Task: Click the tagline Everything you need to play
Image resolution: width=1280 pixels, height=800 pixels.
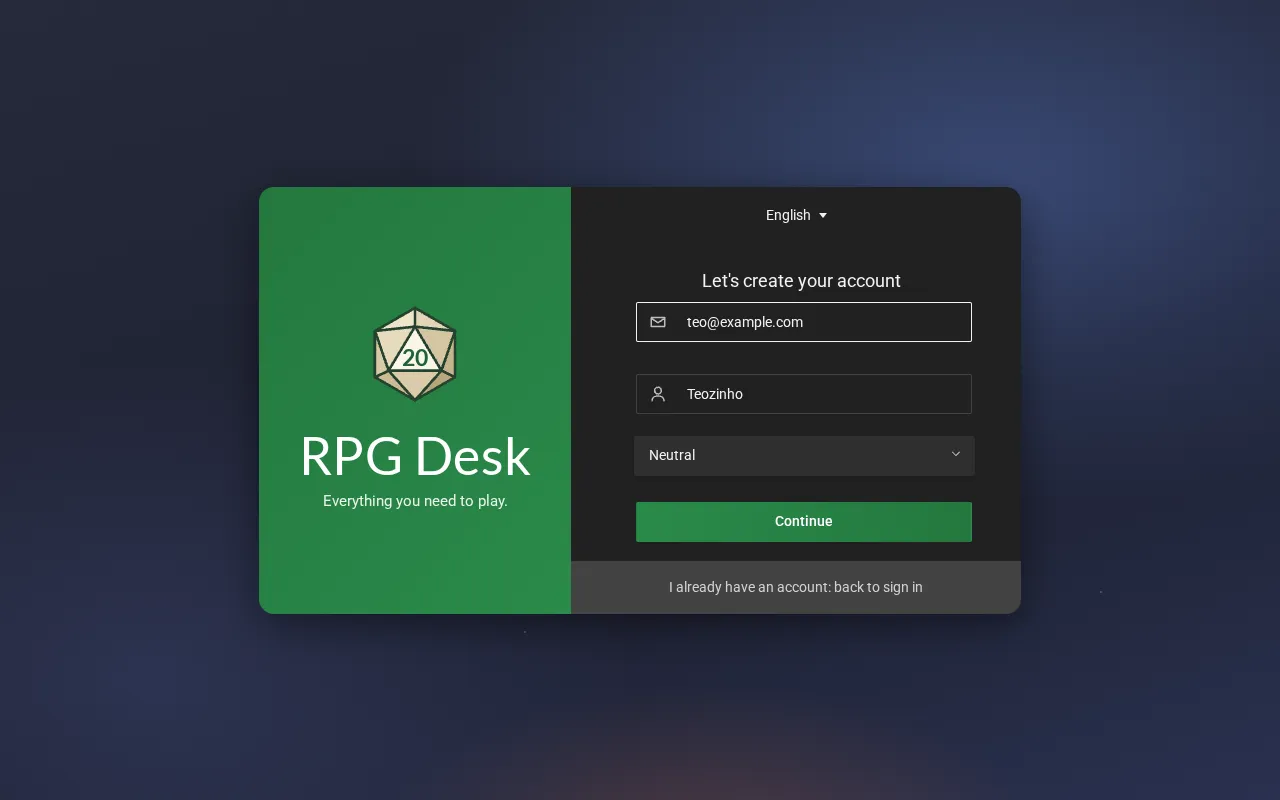Action: click(x=415, y=501)
